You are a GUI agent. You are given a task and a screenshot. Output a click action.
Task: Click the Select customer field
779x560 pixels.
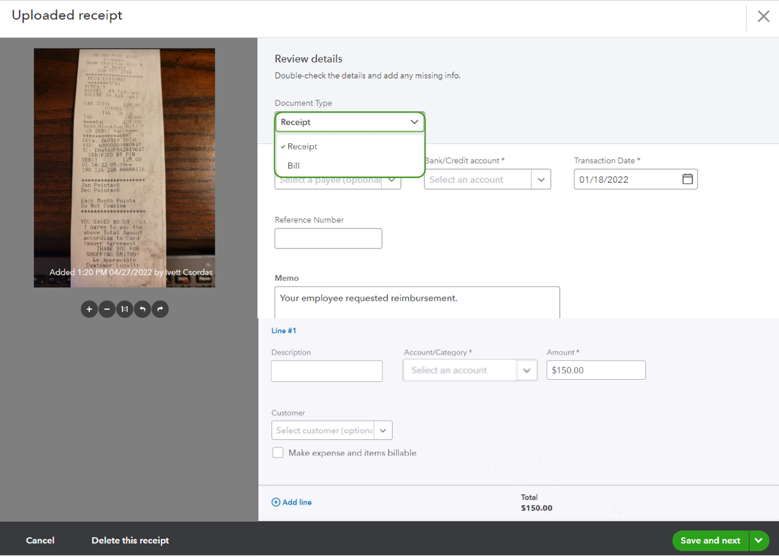[x=323, y=430]
